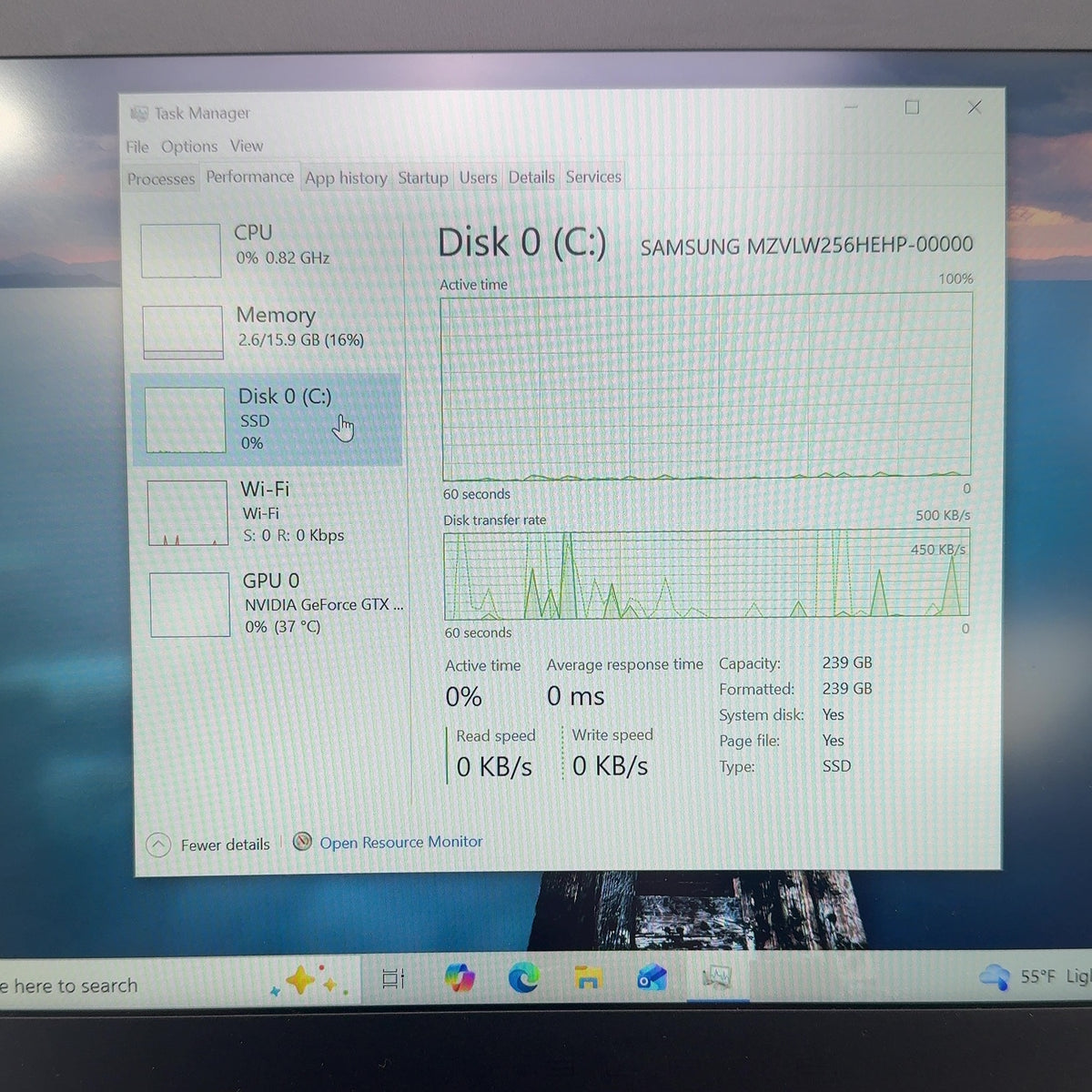Viewport: 1092px width, 1092px height.
Task: Click Open Resource Monitor link
Action: [x=401, y=843]
